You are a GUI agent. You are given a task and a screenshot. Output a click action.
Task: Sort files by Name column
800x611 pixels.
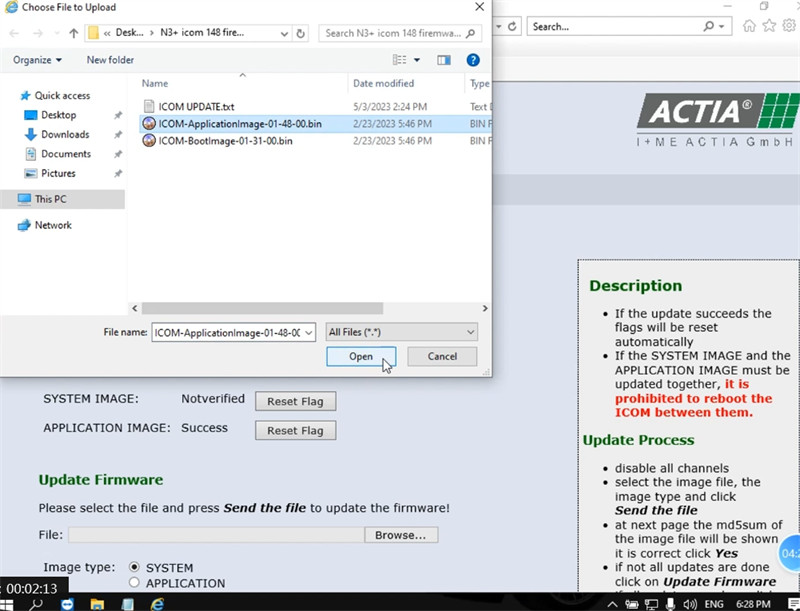pyautogui.click(x=155, y=83)
